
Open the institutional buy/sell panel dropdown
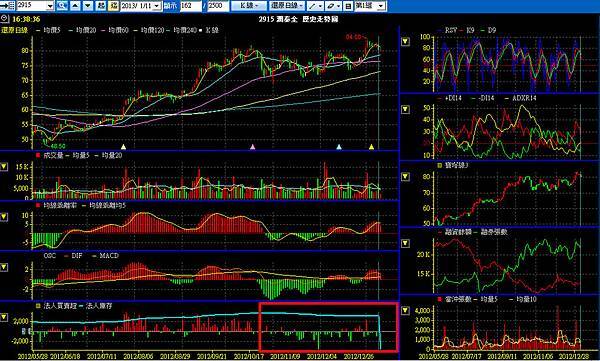[4, 317]
